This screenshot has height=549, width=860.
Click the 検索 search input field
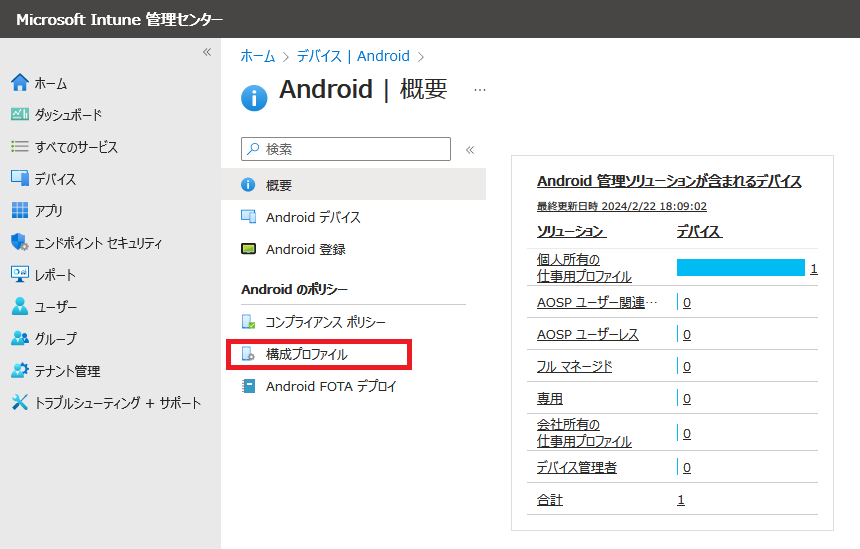coord(346,149)
